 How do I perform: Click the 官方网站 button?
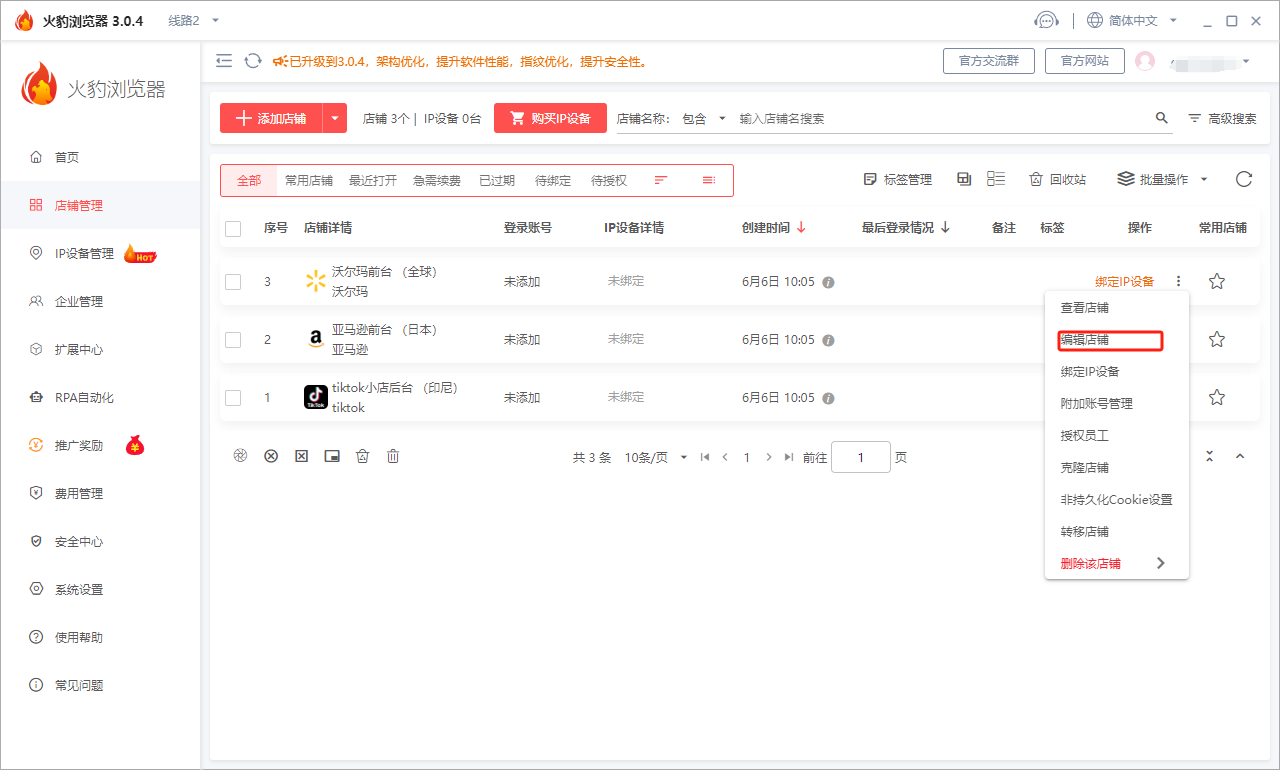[x=1084, y=61]
